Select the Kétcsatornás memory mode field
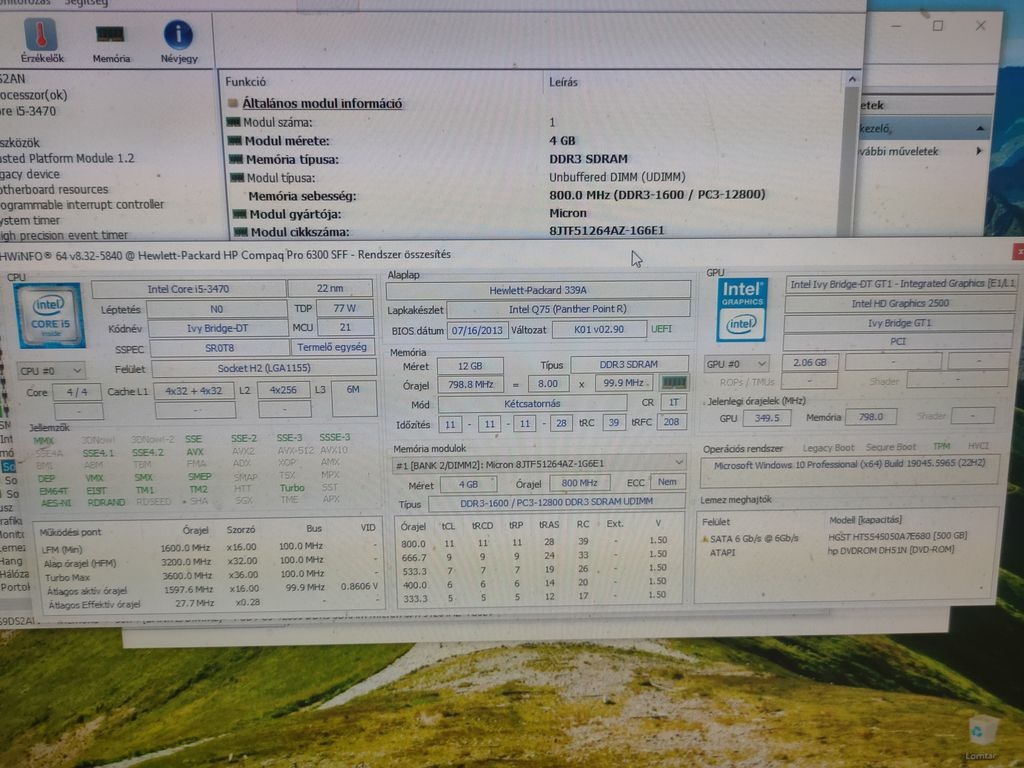This screenshot has height=768, width=1024. tap(532, 404)
